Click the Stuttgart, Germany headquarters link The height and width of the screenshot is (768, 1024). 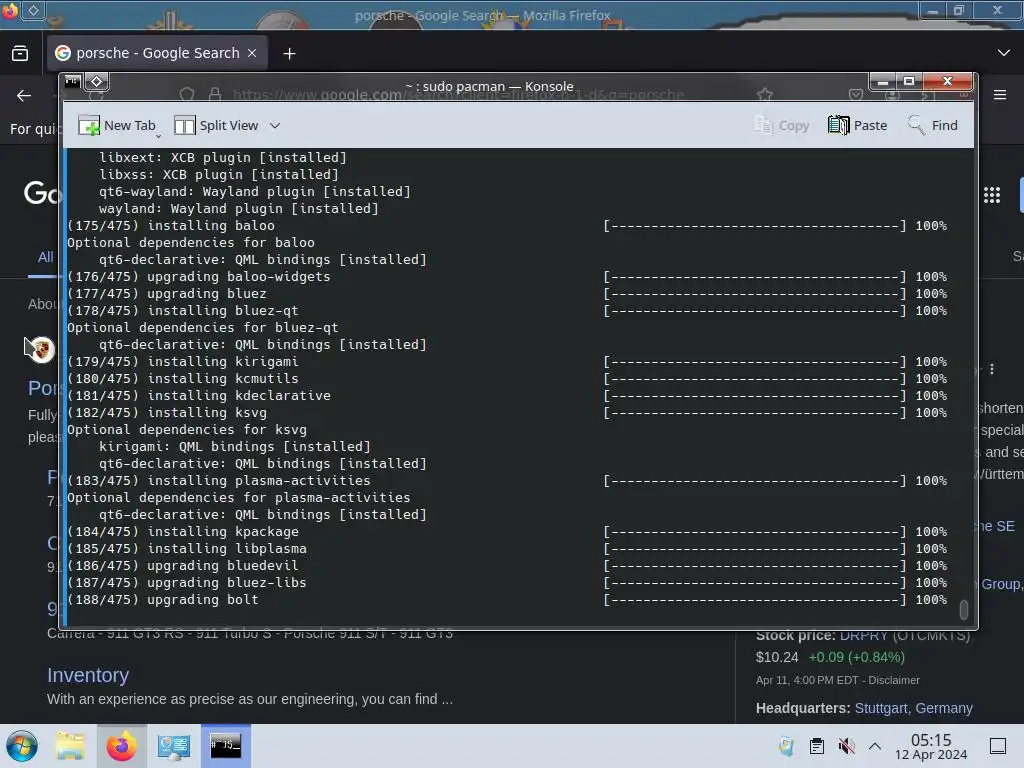(x=914, y=708)
